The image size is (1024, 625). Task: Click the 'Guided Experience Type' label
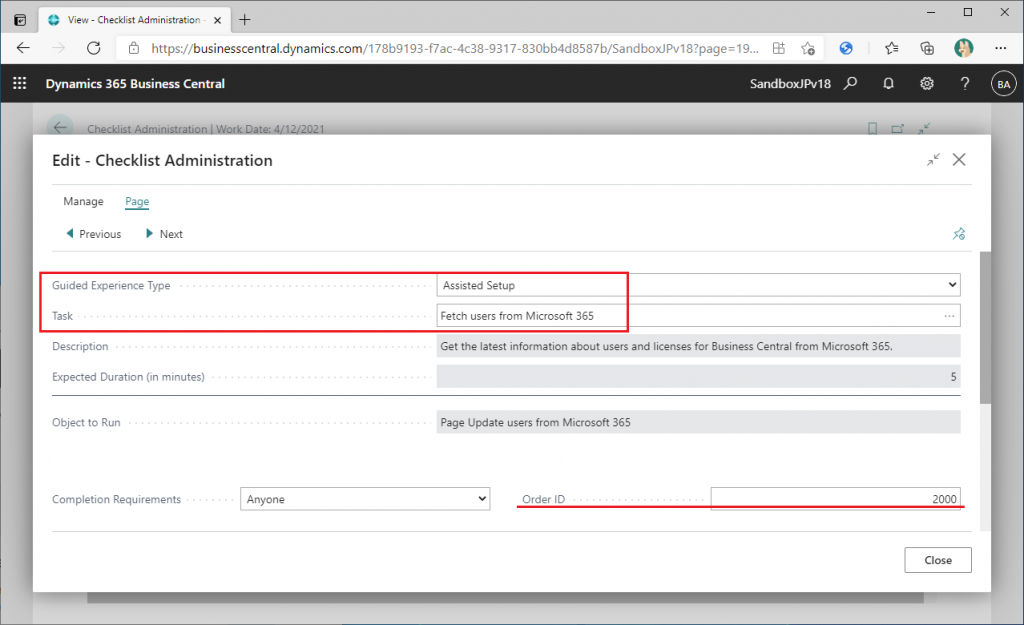click(x=111, y=285)
